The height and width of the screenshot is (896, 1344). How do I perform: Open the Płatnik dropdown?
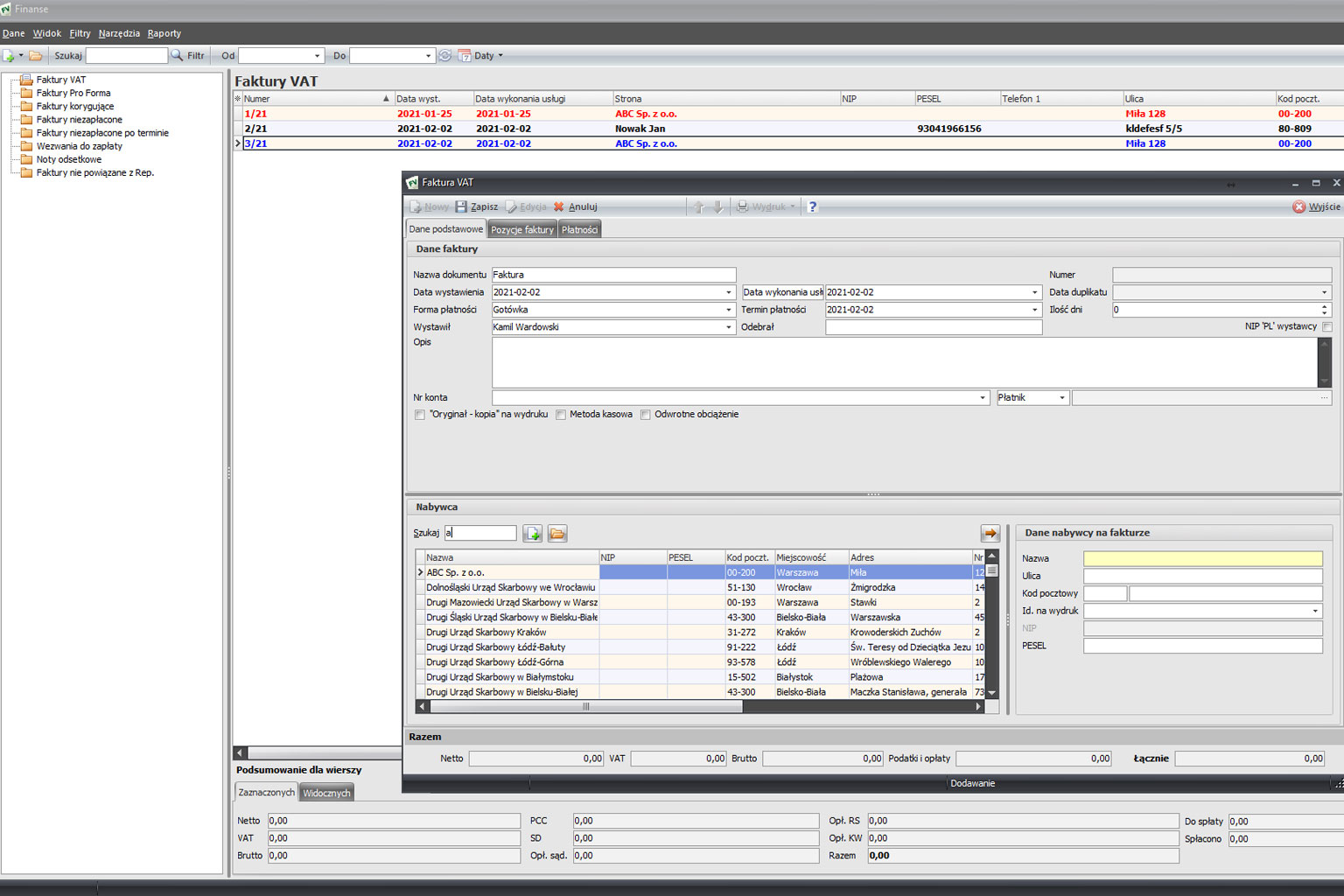[1062, 398]
